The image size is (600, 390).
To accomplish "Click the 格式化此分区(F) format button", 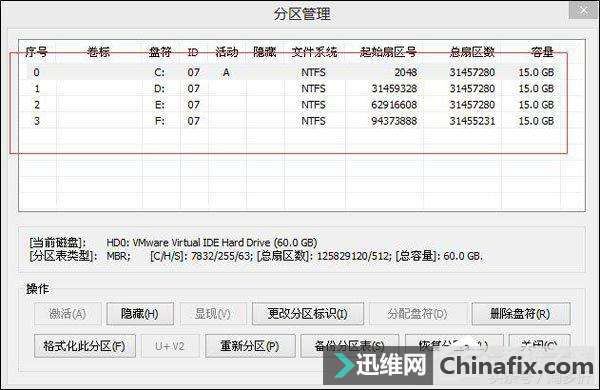I will coord(85,346).
